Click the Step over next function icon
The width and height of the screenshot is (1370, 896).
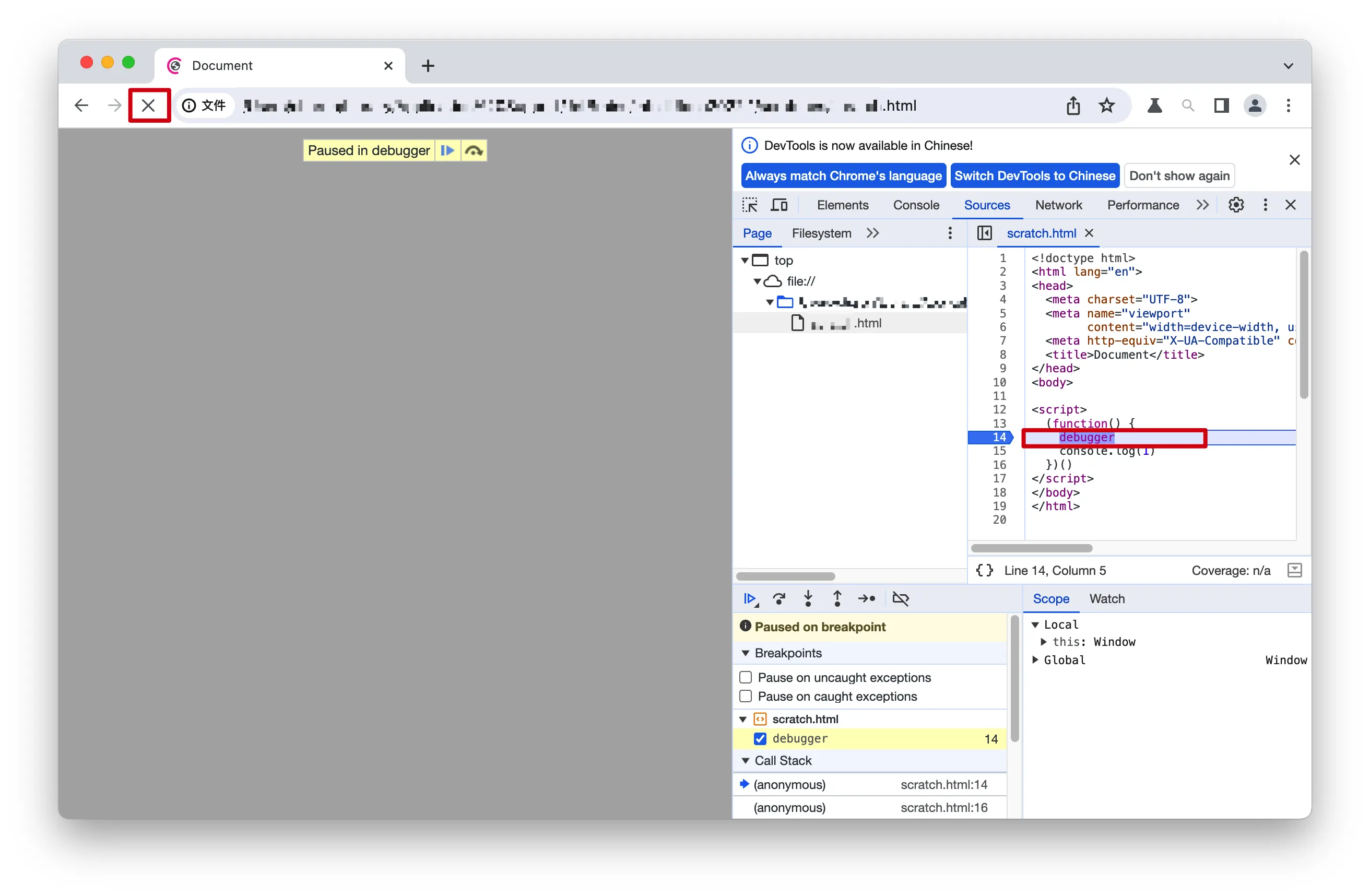point(779,599)
